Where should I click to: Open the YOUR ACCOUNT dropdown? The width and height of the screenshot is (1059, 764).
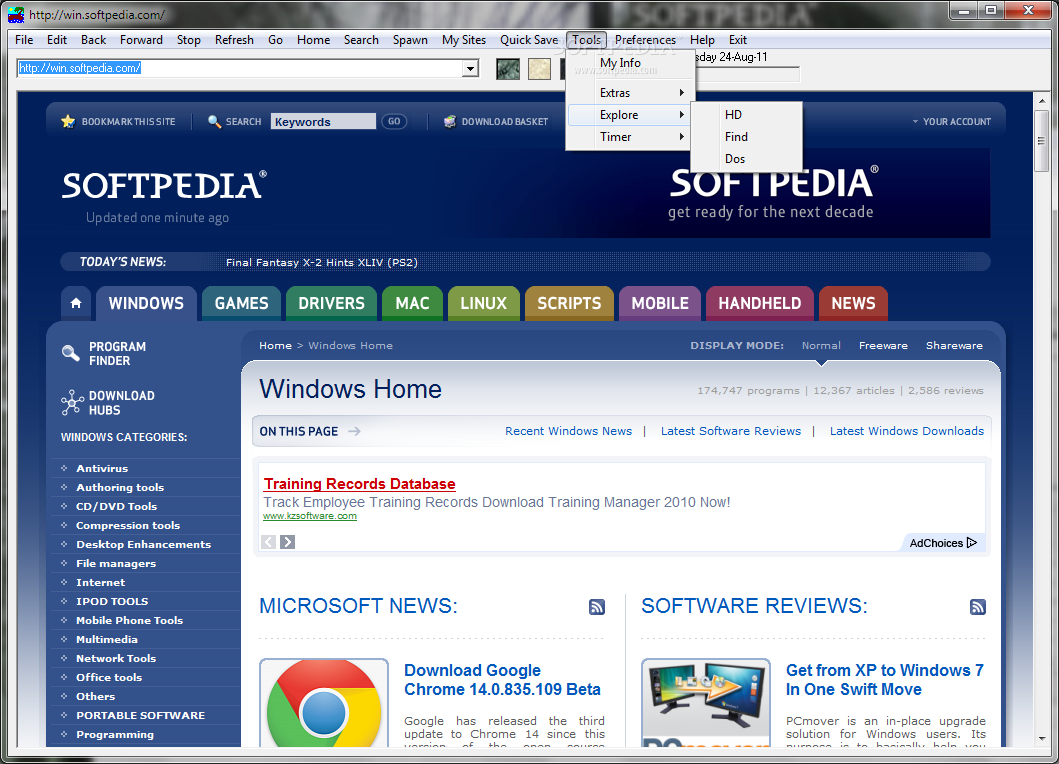[x=952, y=122]
